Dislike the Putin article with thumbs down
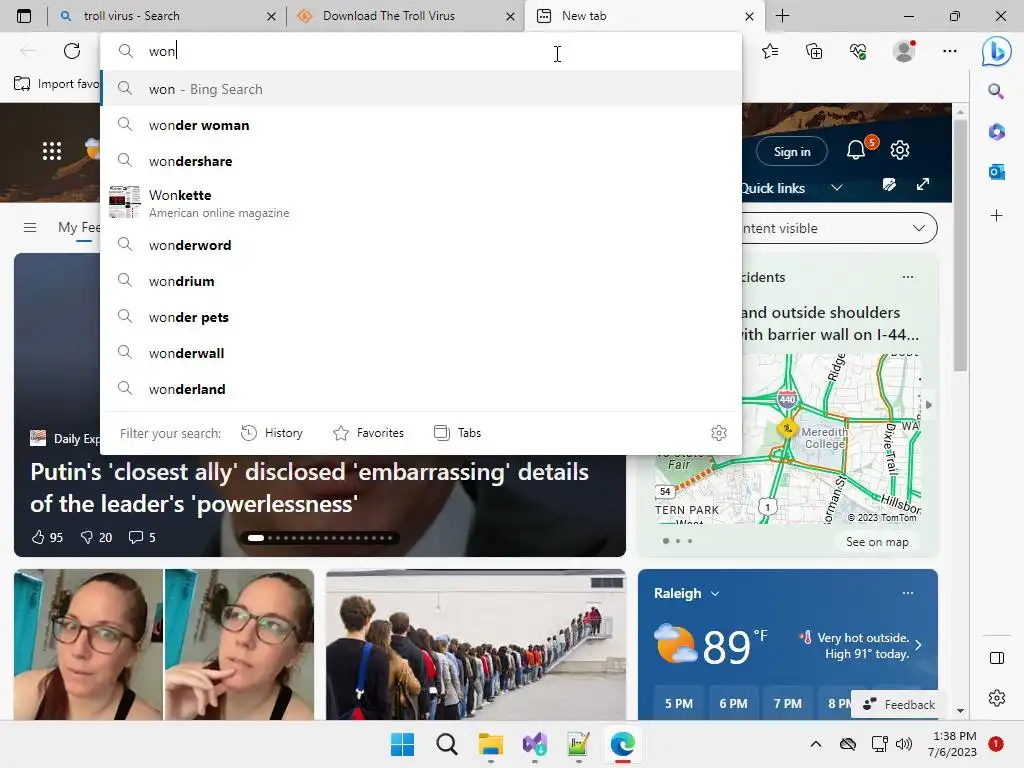 pos(96,537)
